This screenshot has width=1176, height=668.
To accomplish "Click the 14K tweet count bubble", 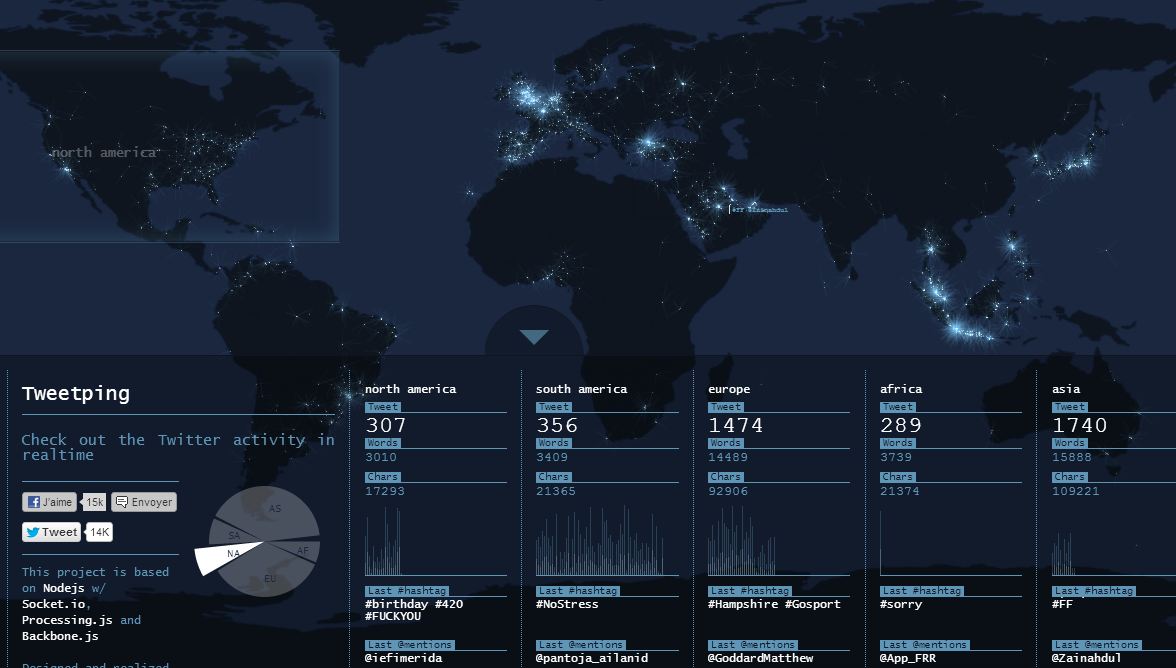I will [x=100, y=532].
